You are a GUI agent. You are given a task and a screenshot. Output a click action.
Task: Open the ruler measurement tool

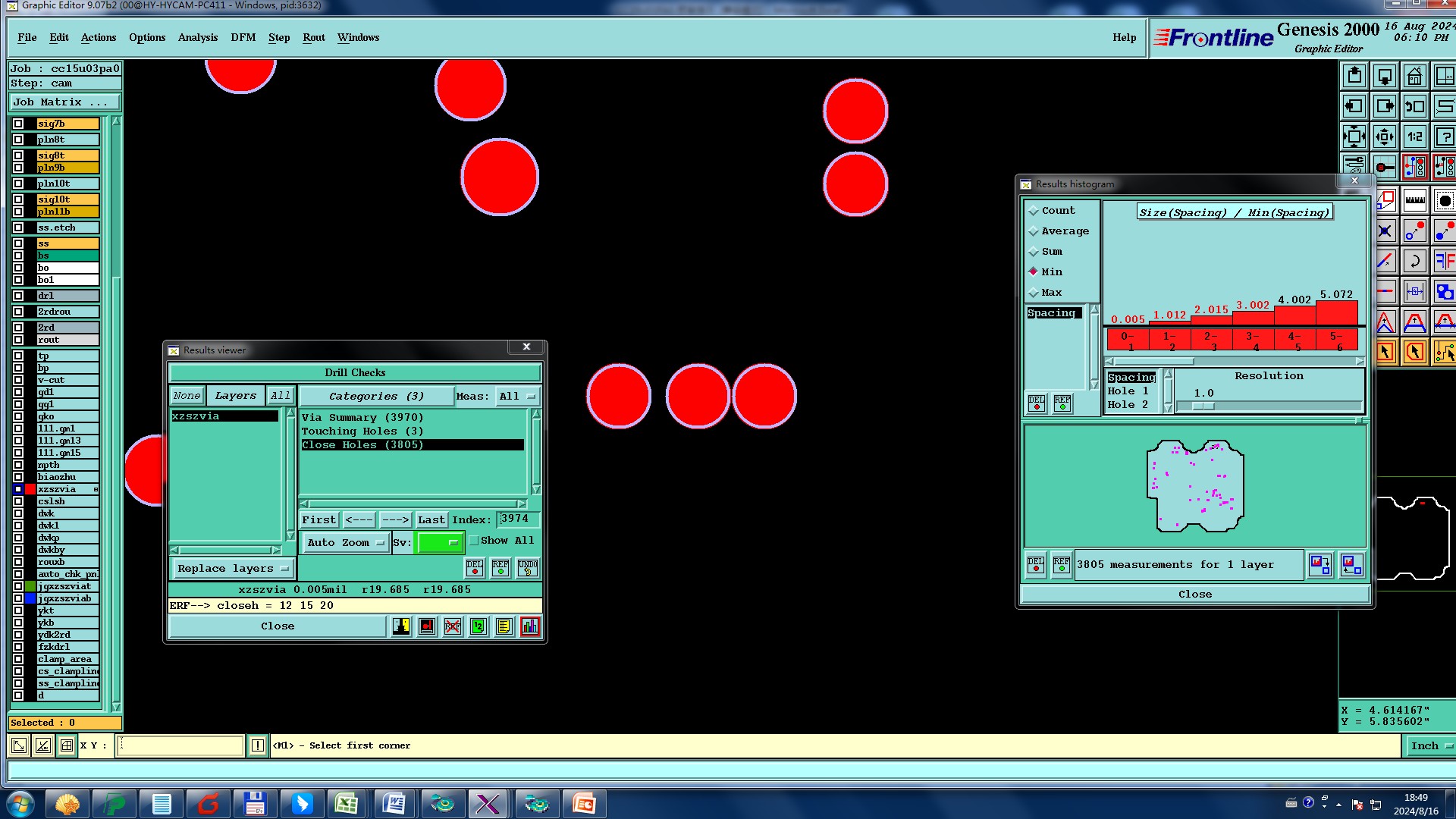[x=1414, y=200]
